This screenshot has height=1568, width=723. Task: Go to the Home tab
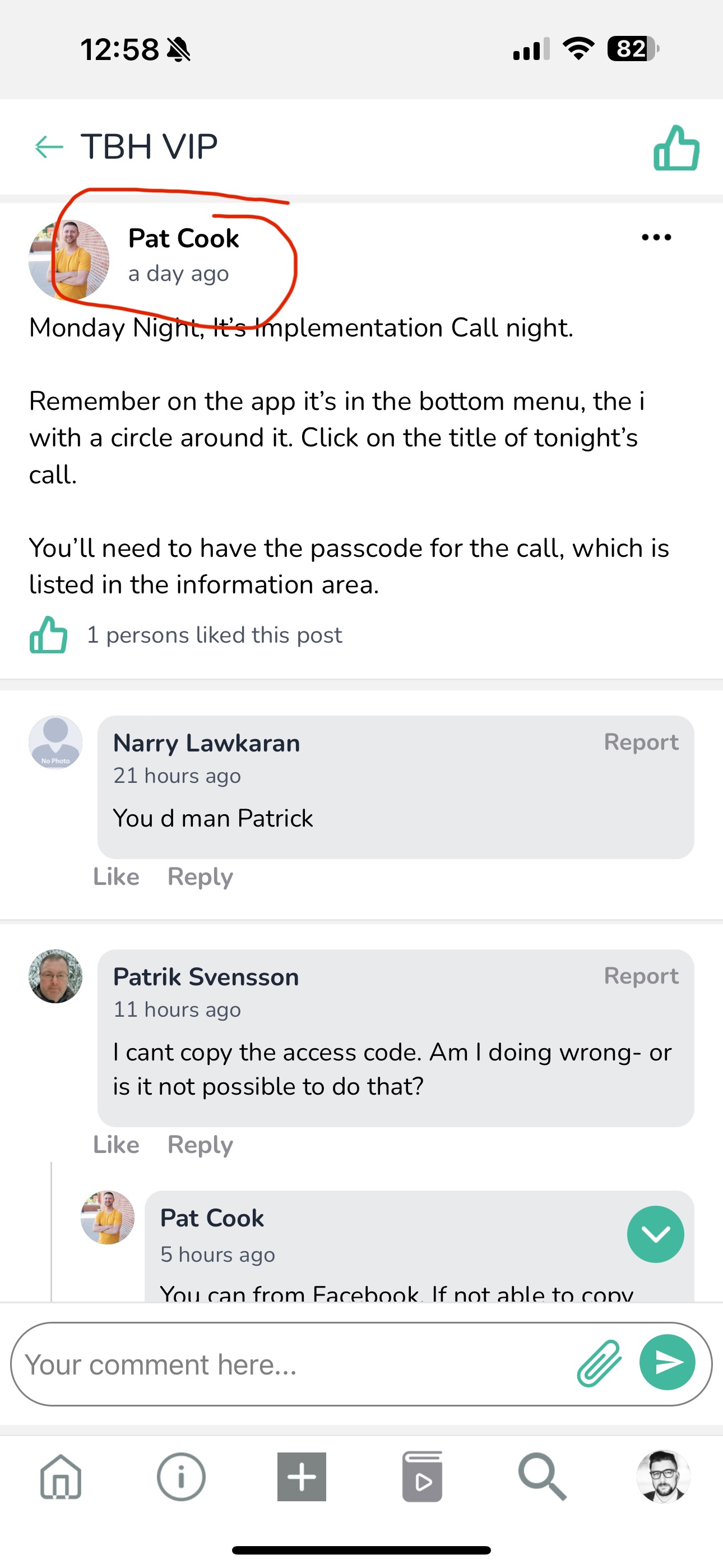coord(61,1477)
